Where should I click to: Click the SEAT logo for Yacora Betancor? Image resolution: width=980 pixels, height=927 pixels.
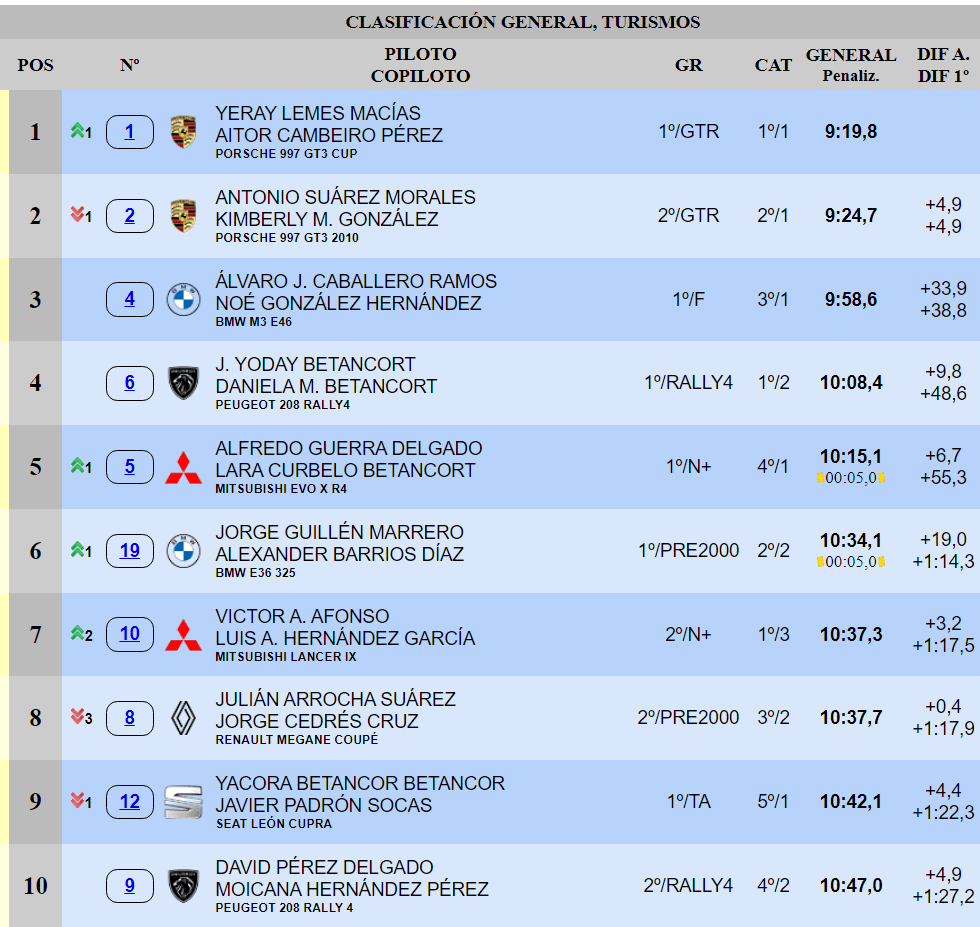pos(183,802)
